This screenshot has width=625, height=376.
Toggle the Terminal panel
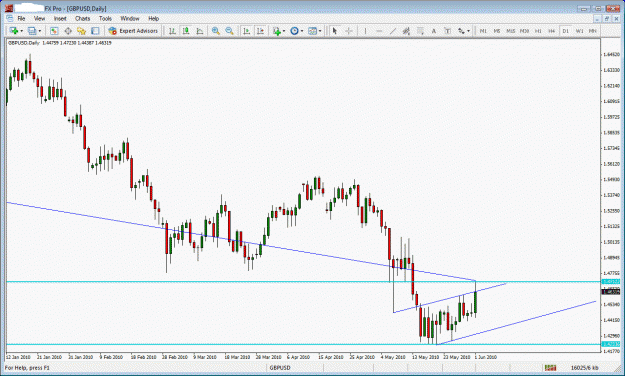[95, 31]
